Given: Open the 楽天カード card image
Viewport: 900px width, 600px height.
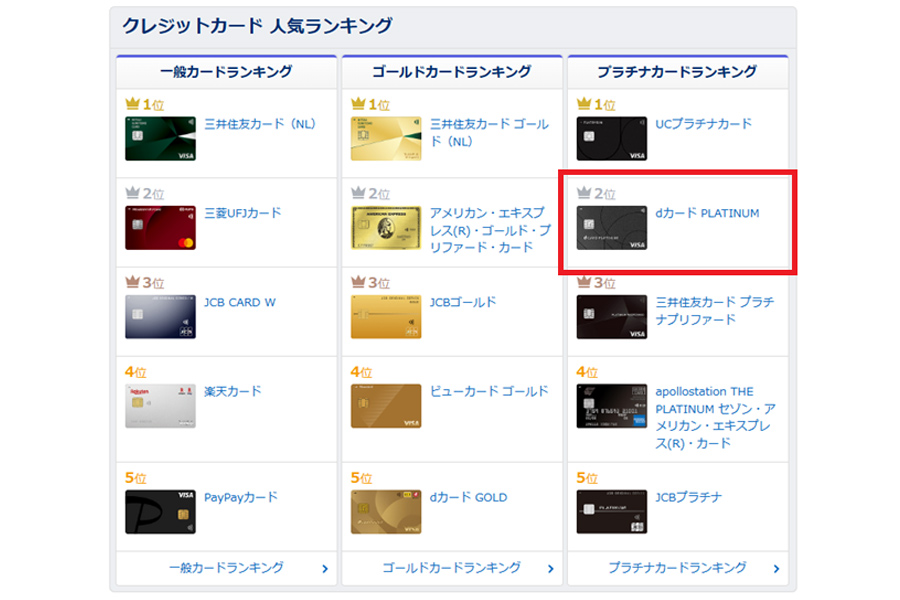Looking at the screenshot, I should point(160,406).
